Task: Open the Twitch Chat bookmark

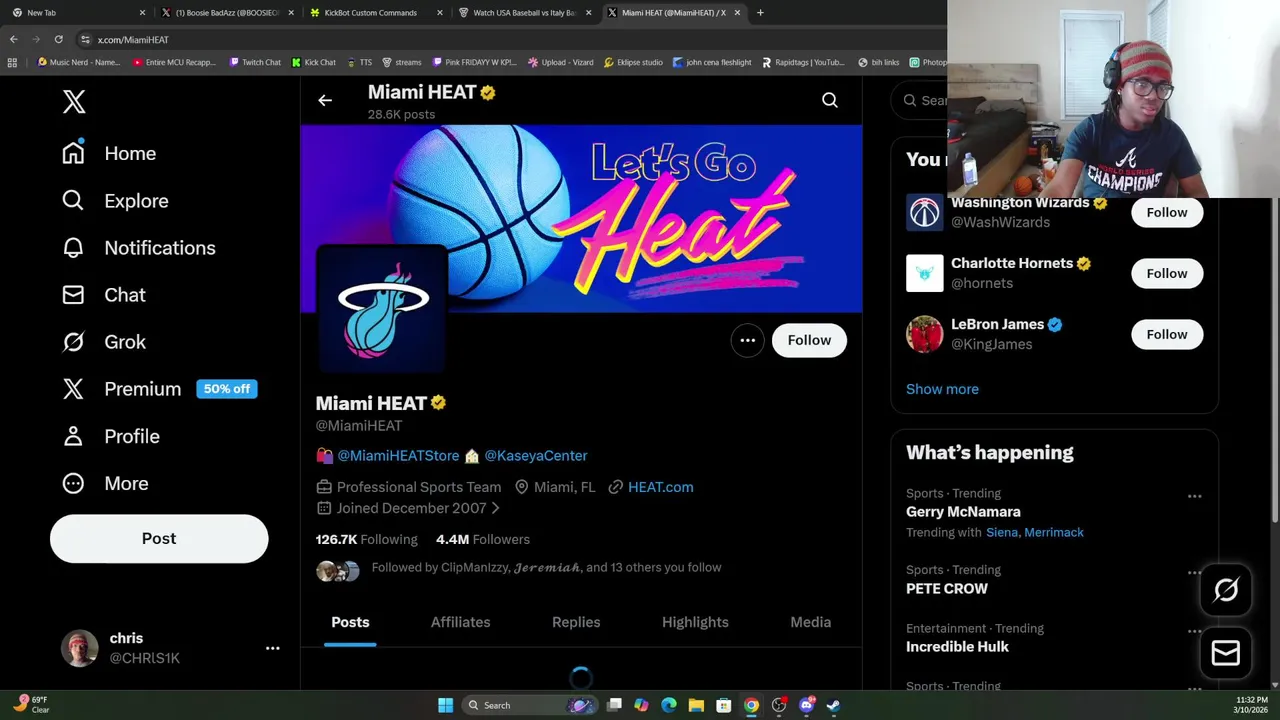Action: (255, 62)
